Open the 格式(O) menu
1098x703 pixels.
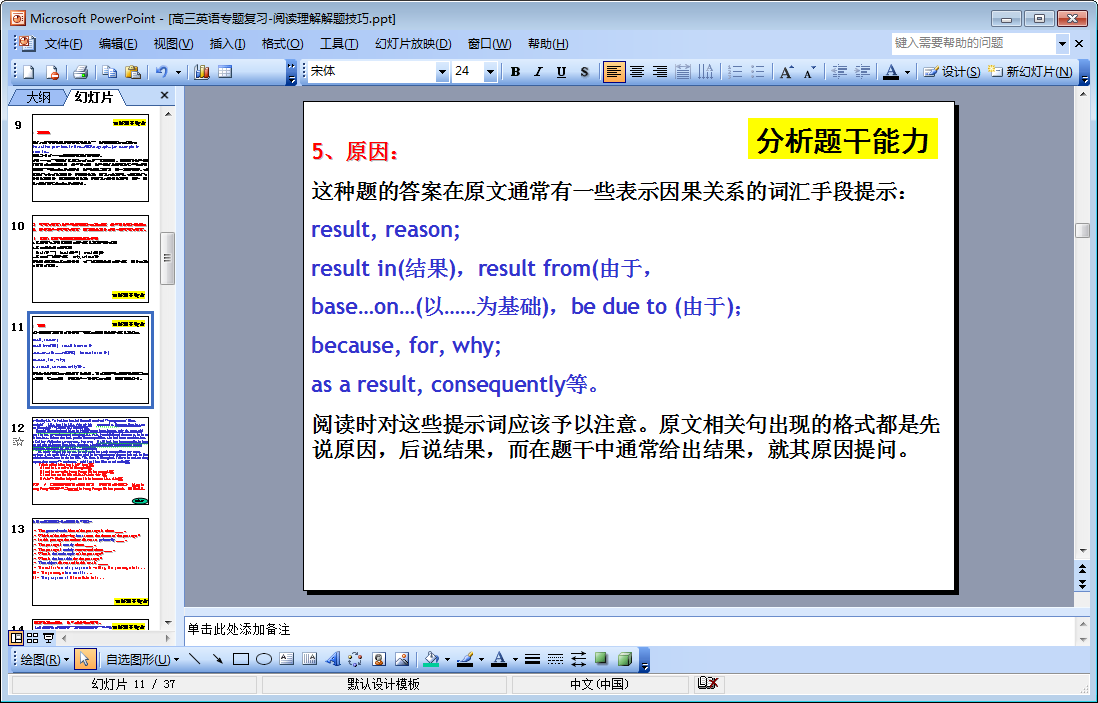tap(282, 44)
